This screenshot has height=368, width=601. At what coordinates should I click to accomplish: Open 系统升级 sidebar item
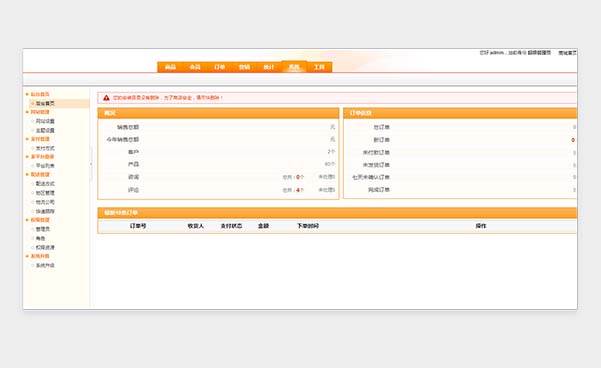pos(45,265)
